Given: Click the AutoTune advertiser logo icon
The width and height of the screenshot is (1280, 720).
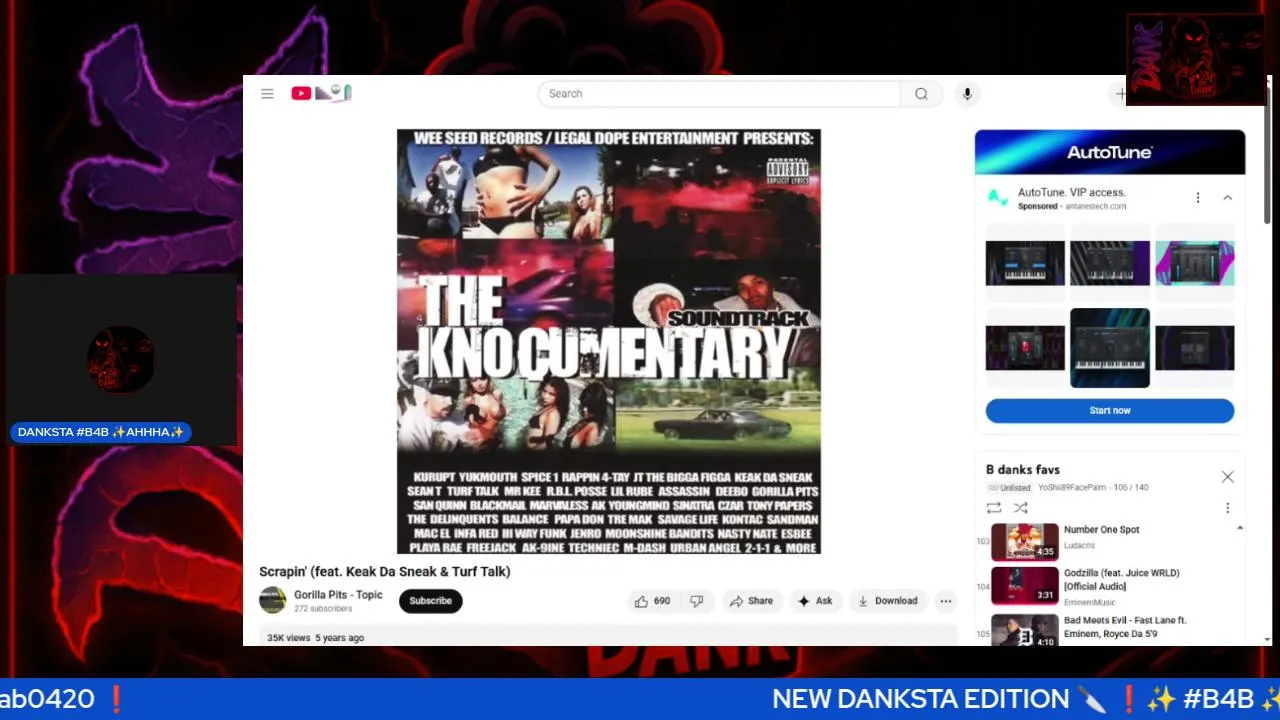Looking at the screenshot, I should (997, 198).
